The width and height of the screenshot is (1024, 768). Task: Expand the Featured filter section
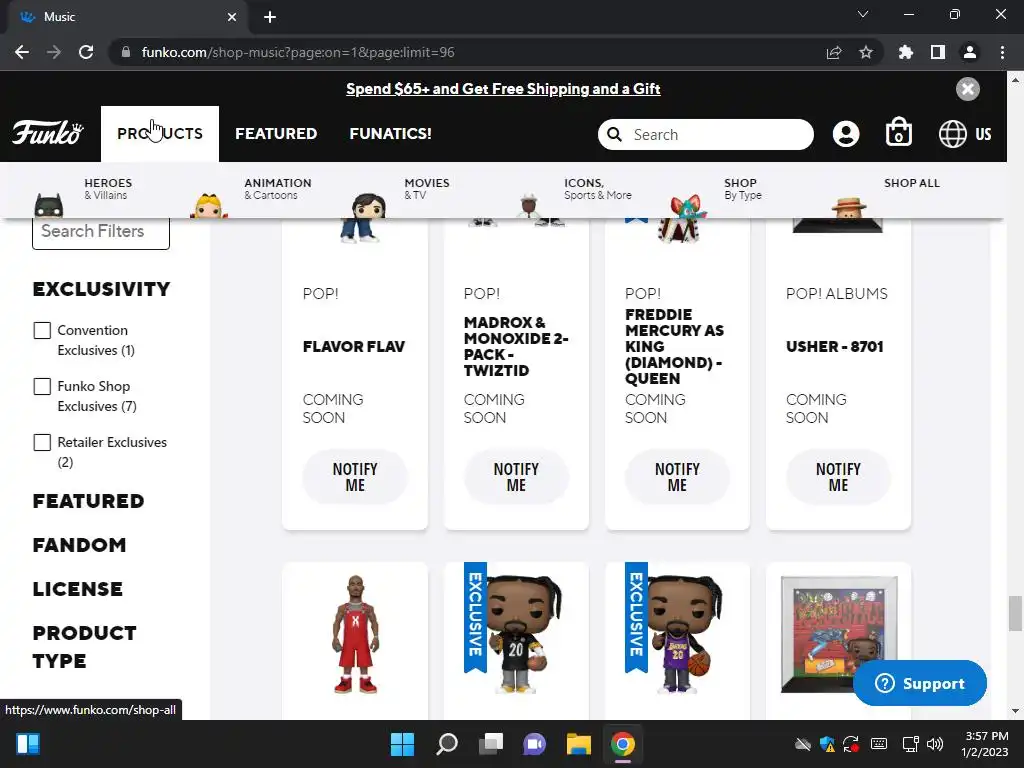point(88,501)
